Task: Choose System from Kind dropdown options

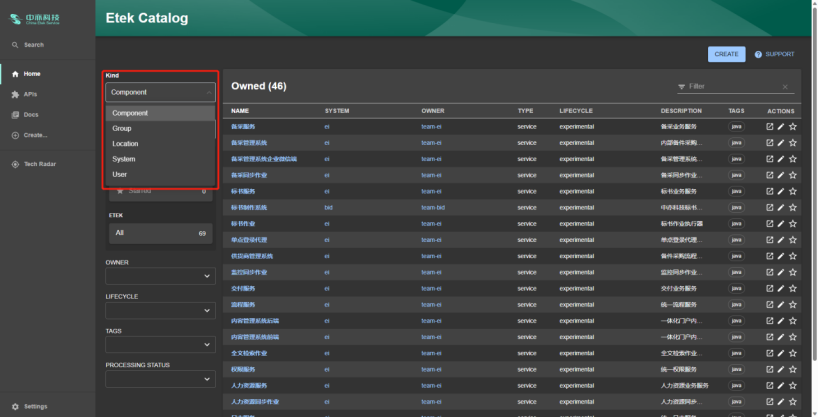Action: tap(124, 159)
